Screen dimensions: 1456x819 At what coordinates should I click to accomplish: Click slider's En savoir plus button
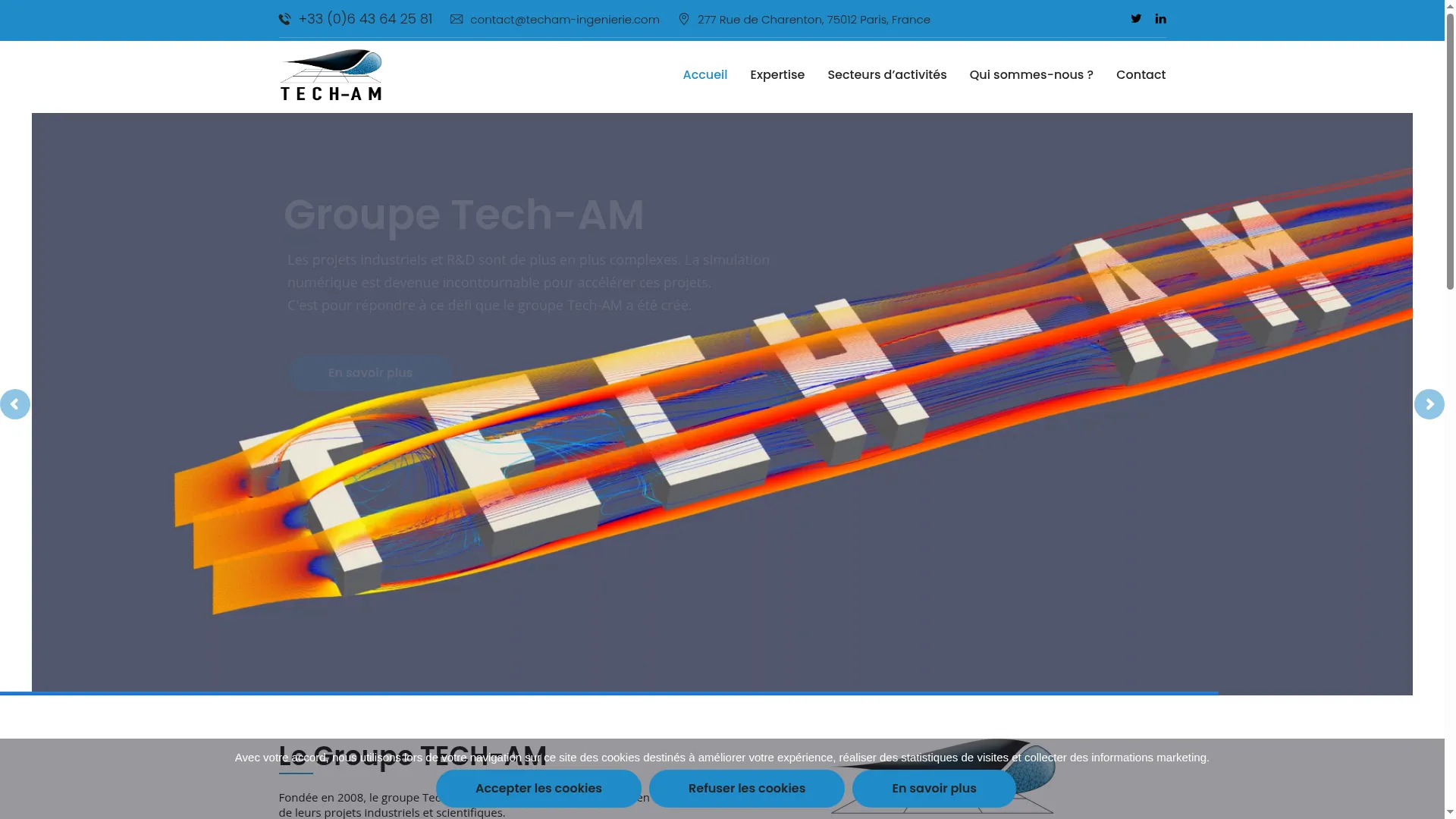click(x=370, y=373)
